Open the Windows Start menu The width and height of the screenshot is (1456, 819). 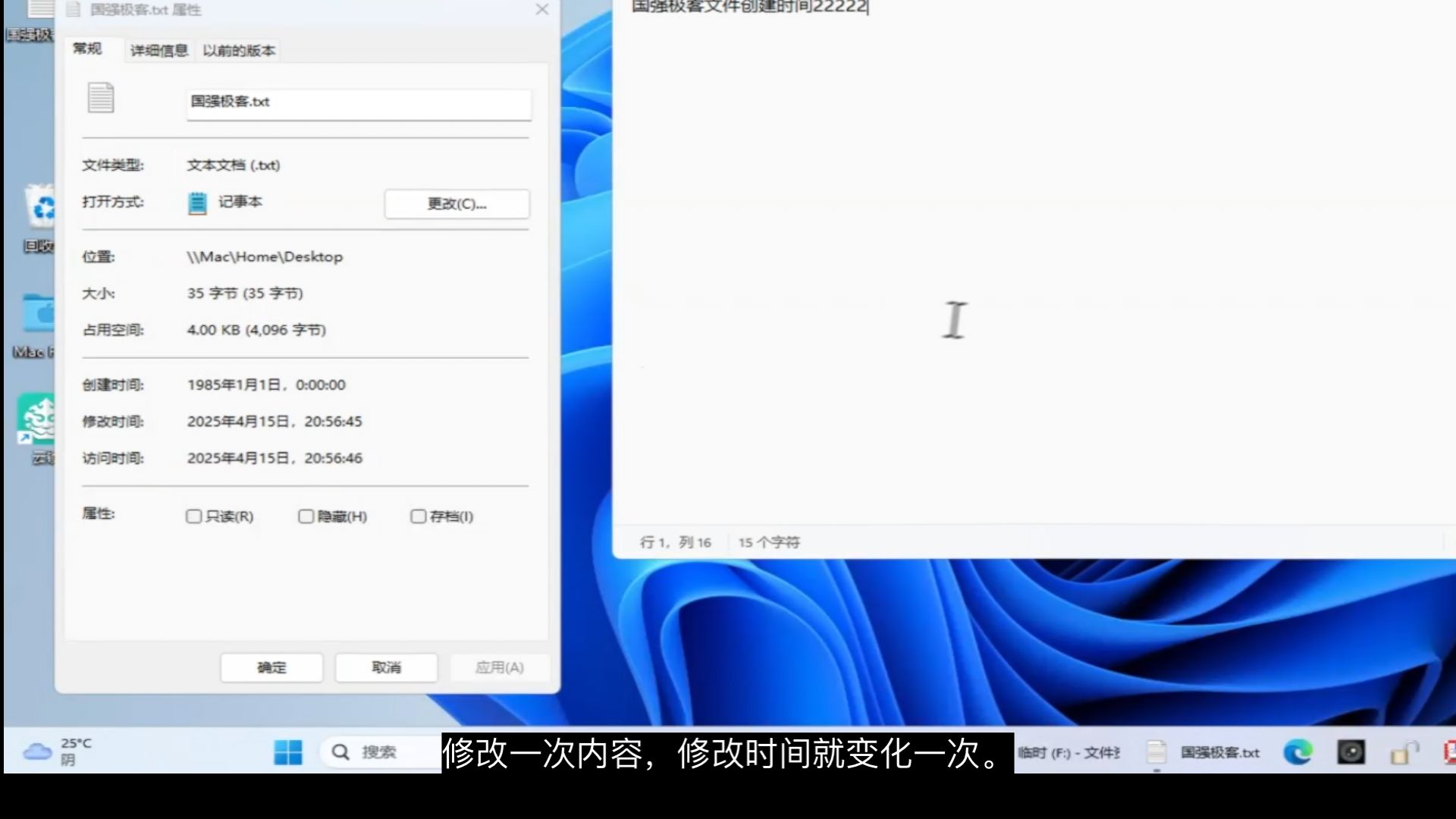(288, 752)
